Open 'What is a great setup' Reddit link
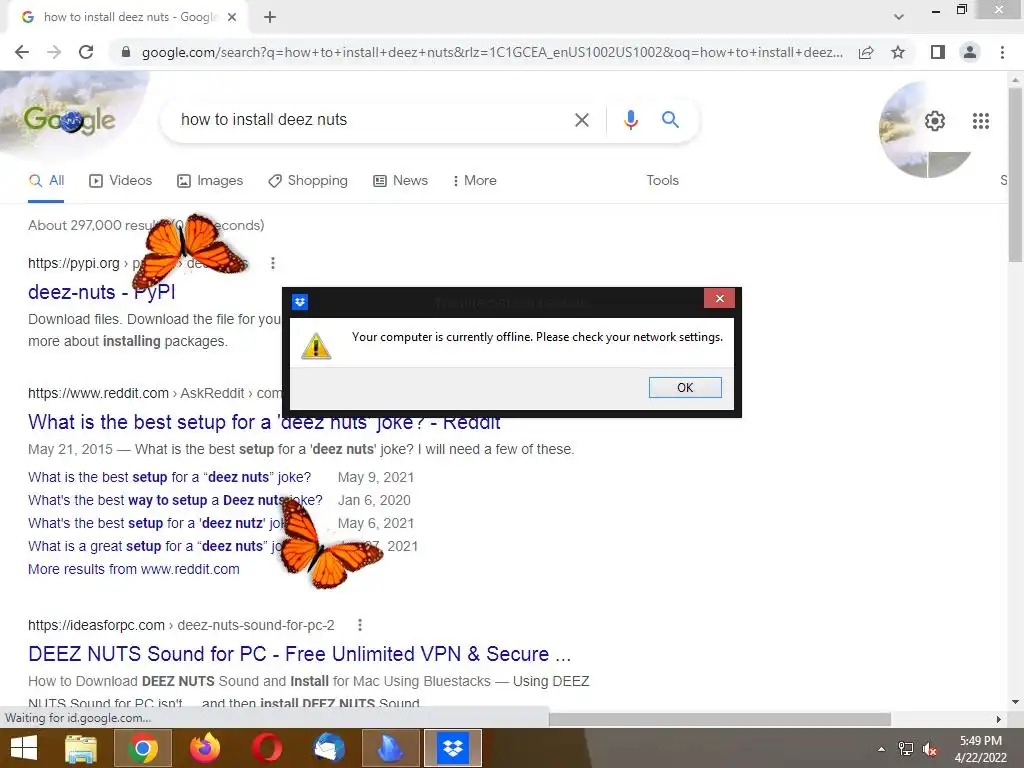Screen dimensions: 1024x768 [x=155, y=546]
